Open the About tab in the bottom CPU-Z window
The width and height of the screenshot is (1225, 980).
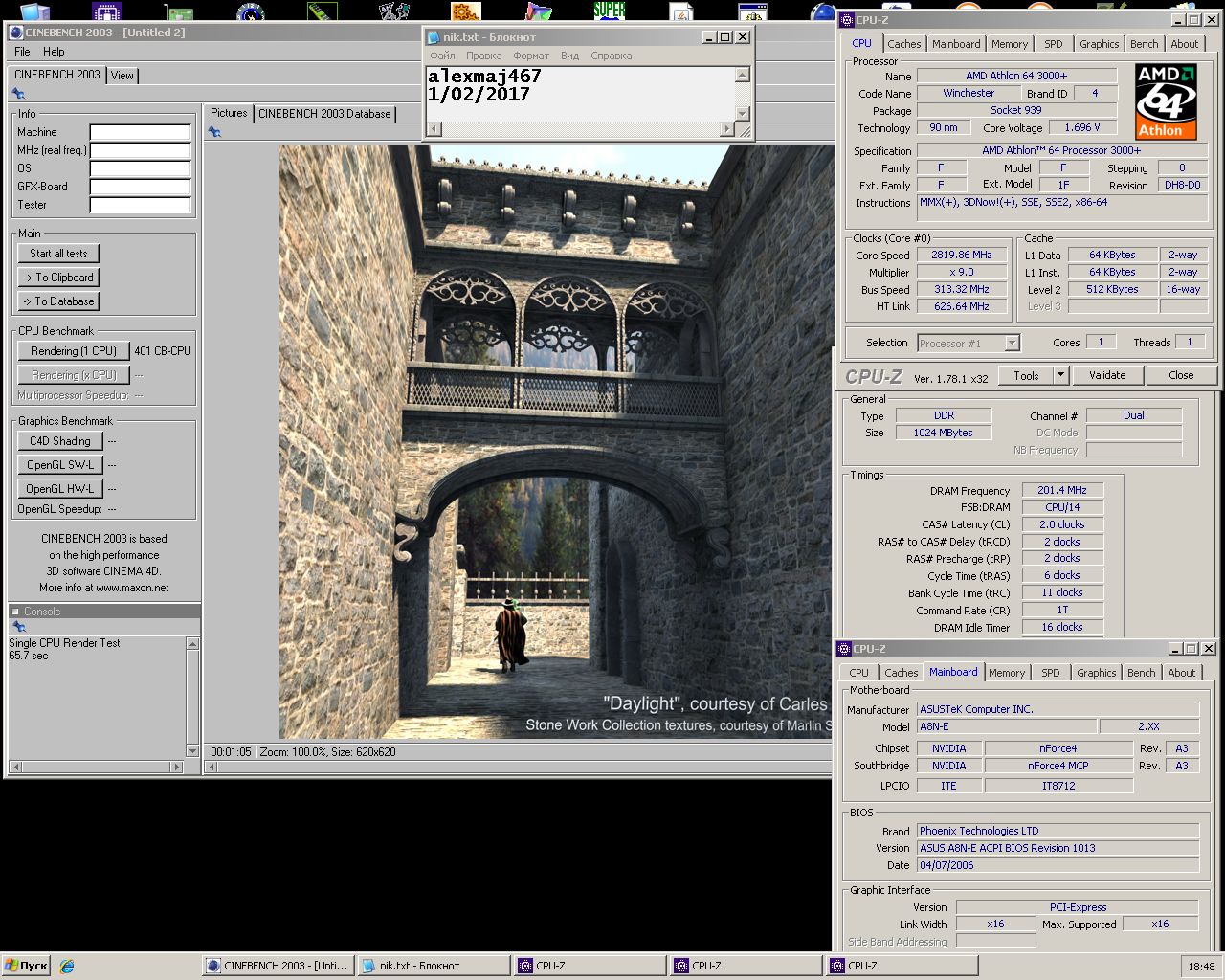[x=1181, y=673]
